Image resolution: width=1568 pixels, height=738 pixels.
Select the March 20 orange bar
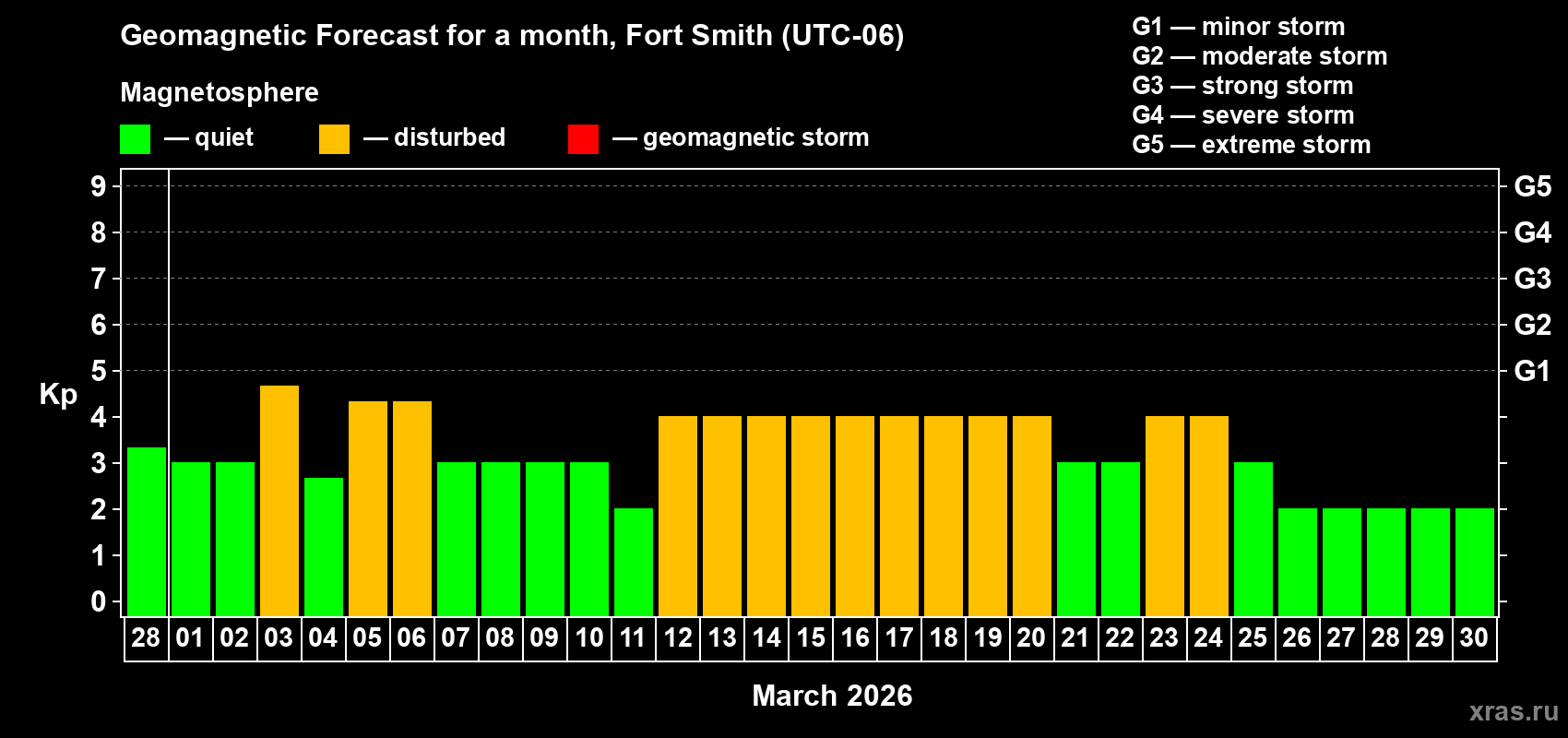(1032, 516)
